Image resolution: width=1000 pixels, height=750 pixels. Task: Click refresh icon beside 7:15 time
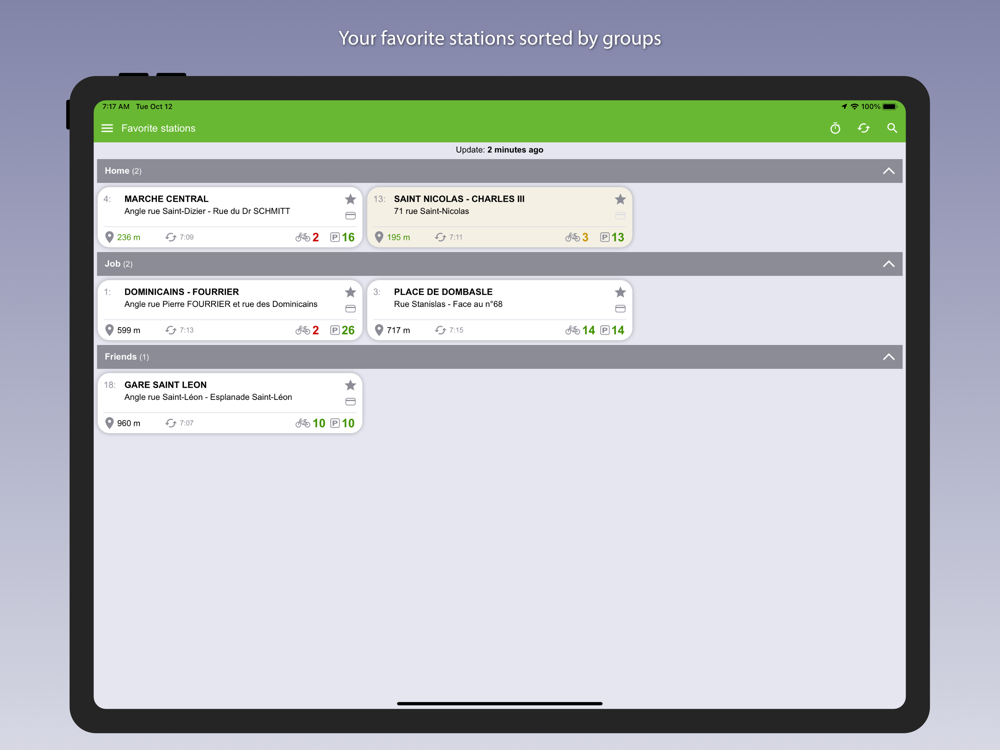pyautogui.click(x=440, y=330)
